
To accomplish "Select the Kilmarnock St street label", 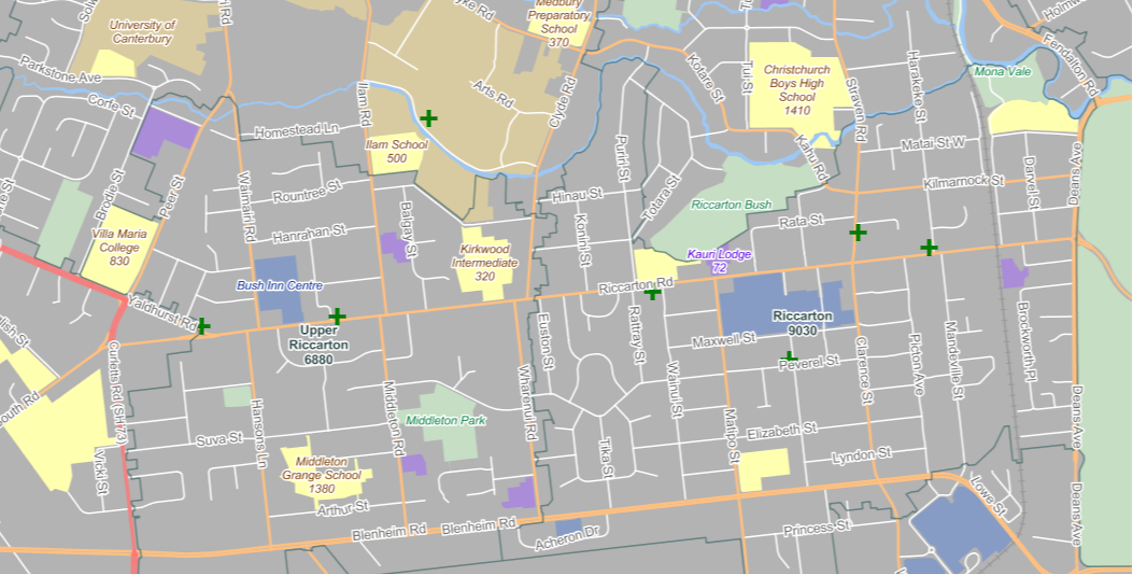I will (965, 182).
